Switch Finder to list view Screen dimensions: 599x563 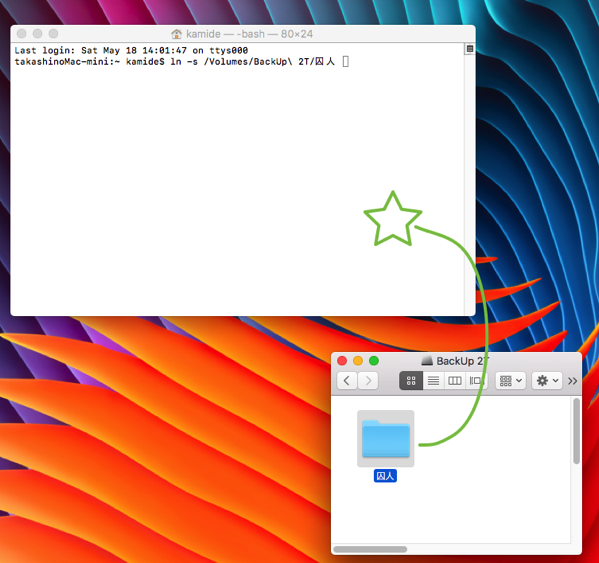[x=433, y=381]
